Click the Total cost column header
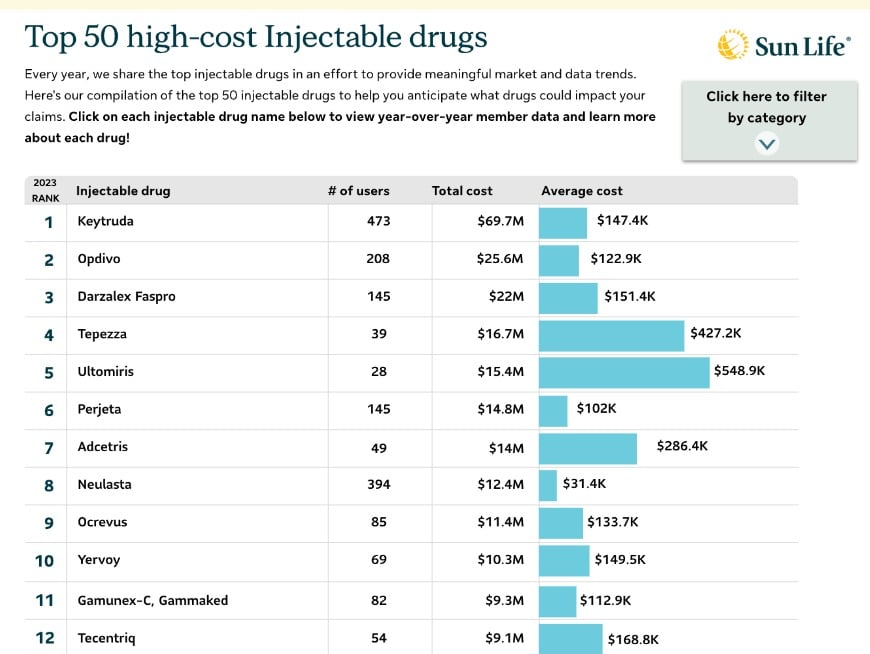 coord(462,190)
